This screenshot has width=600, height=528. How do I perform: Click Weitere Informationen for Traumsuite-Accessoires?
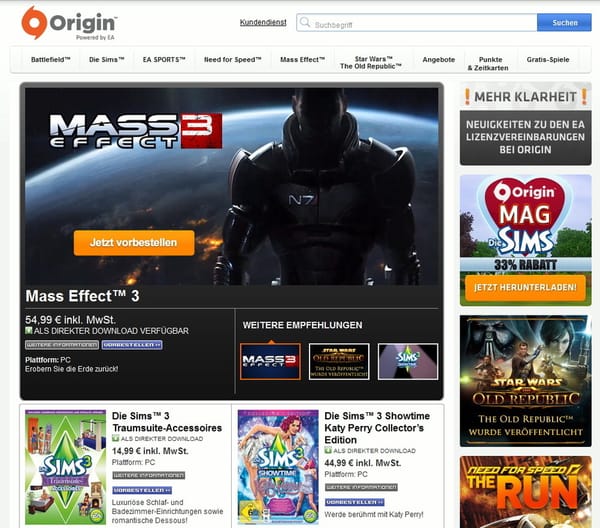click(148, 475)
